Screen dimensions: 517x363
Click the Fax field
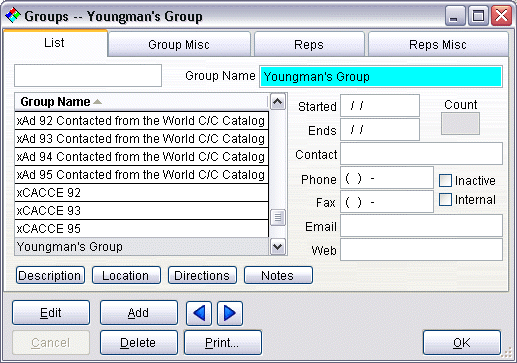point(387,202)
